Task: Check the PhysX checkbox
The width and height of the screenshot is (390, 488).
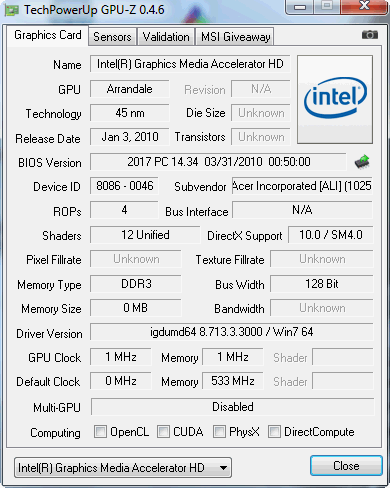Action: 219,432
